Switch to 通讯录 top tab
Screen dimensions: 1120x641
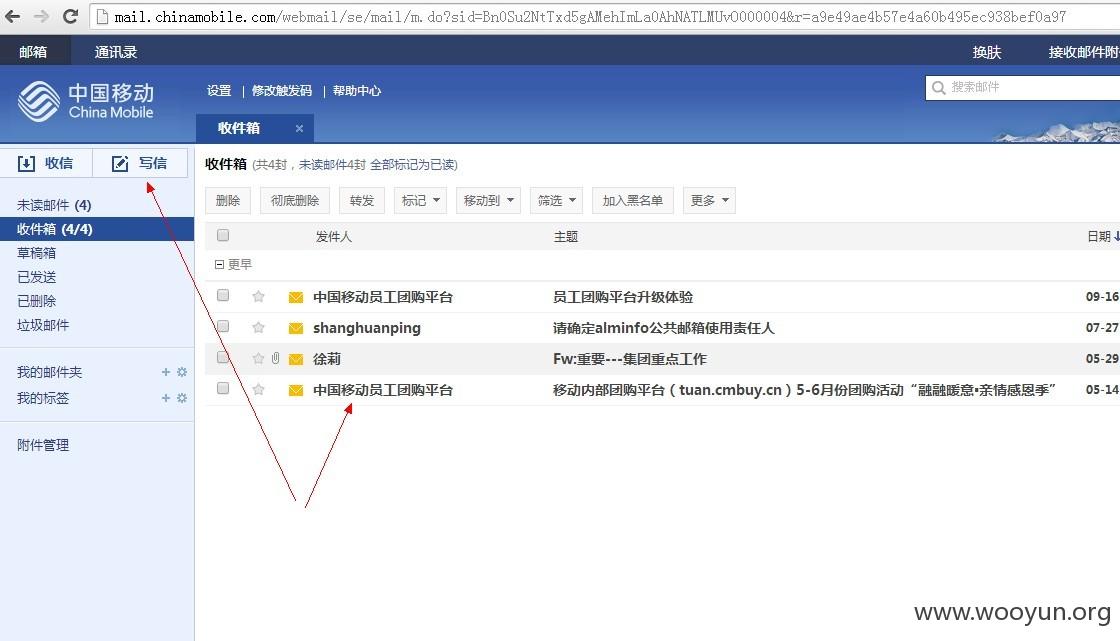tap(116, 52)
